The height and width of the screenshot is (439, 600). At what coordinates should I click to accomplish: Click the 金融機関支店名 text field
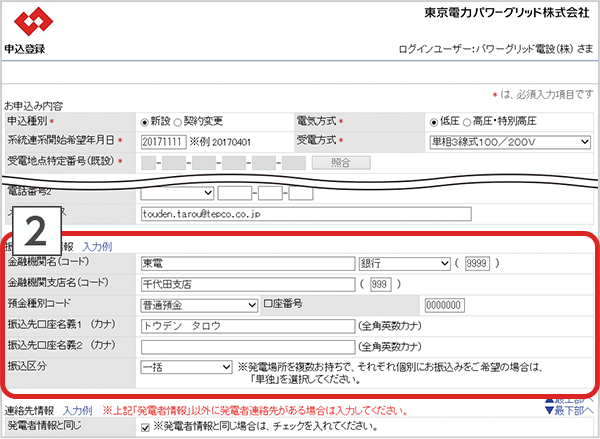click(248, 284)
